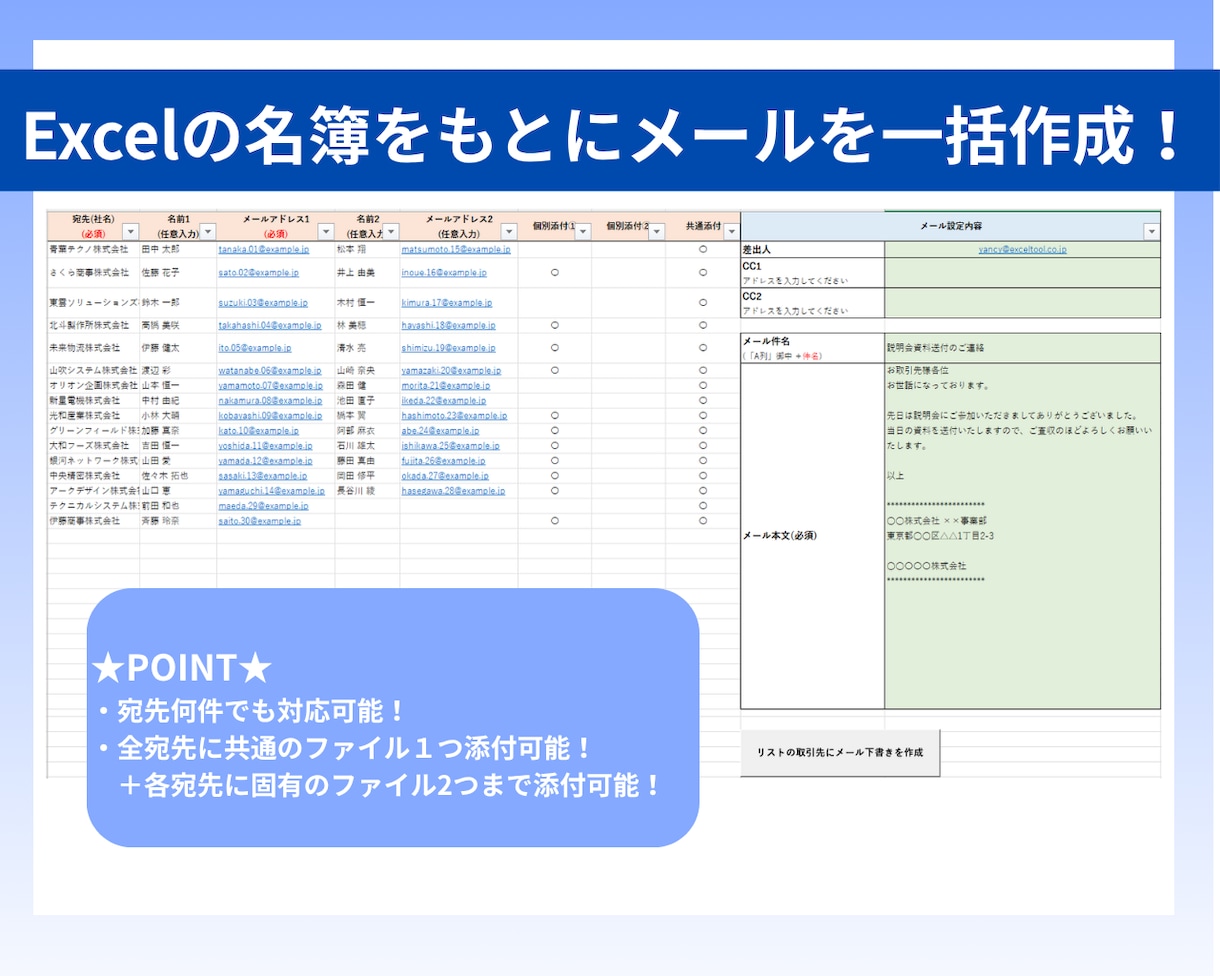Open the watanabe.06@example.jp link

(270, 370)
